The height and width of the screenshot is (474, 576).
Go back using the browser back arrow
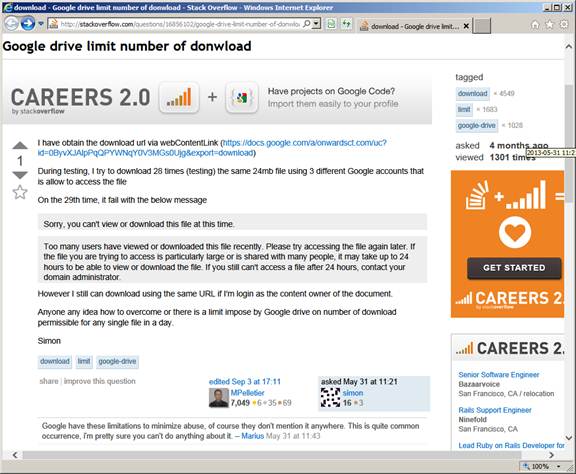pos(11,24)
